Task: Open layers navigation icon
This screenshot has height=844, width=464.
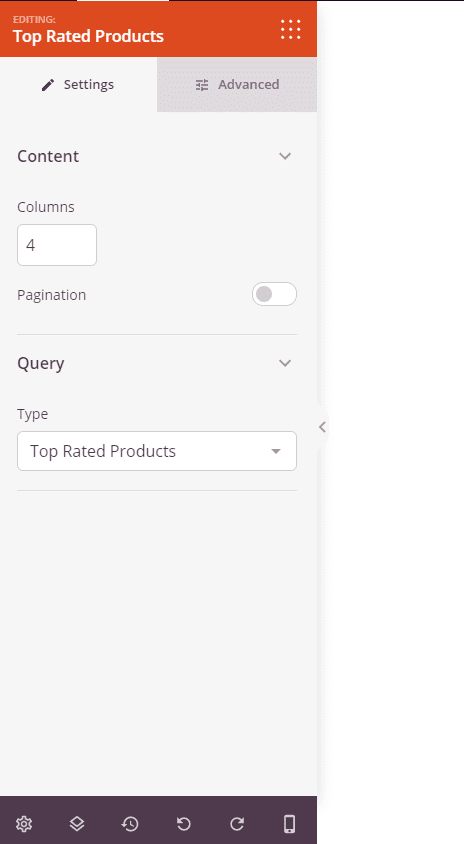Action: point(77,824)
